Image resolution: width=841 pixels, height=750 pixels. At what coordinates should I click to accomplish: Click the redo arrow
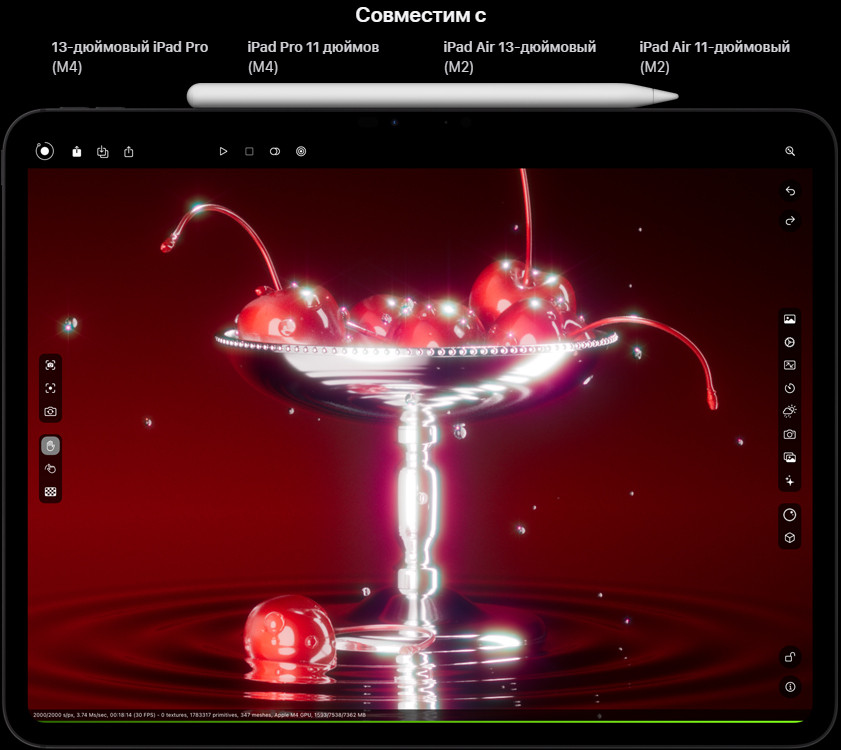(790, 220)
